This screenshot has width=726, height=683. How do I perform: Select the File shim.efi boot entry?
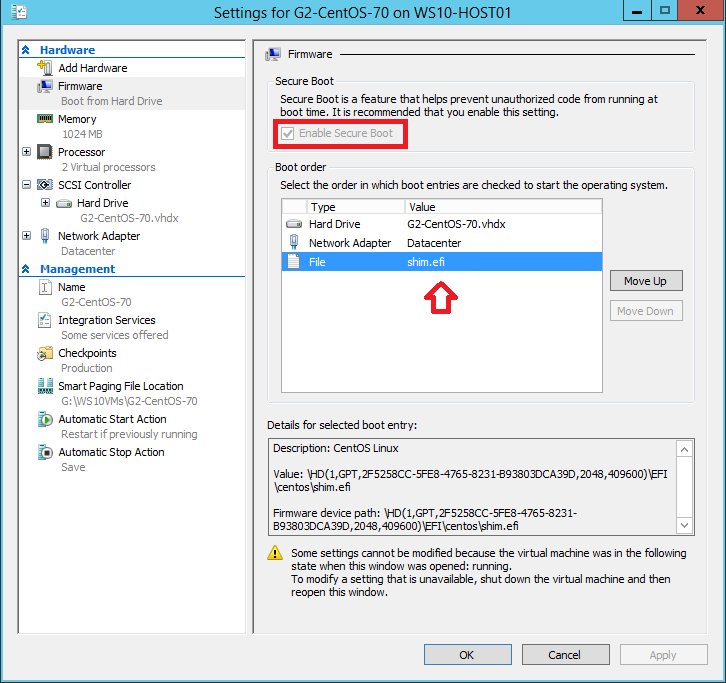pyautogui.click(x=442, y=262)
